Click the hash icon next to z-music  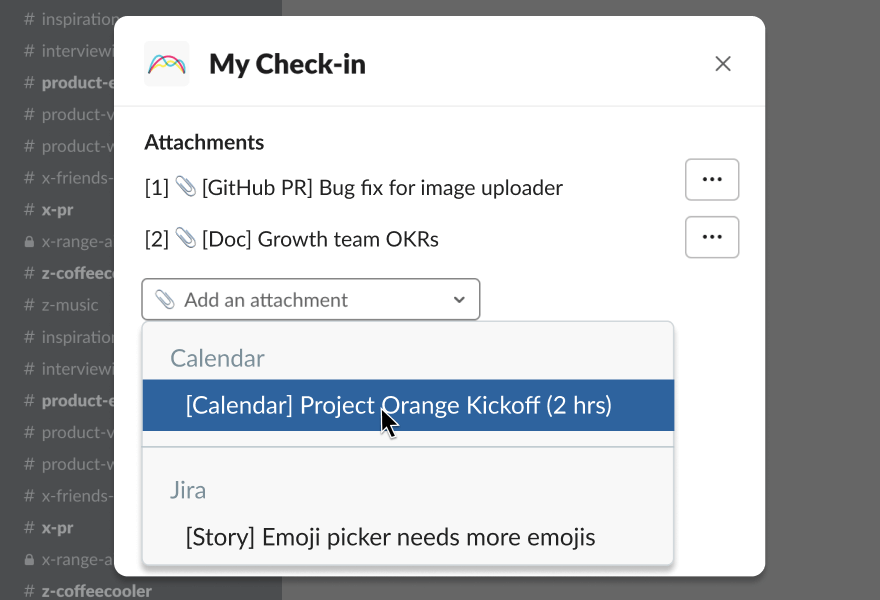(30, 305)
